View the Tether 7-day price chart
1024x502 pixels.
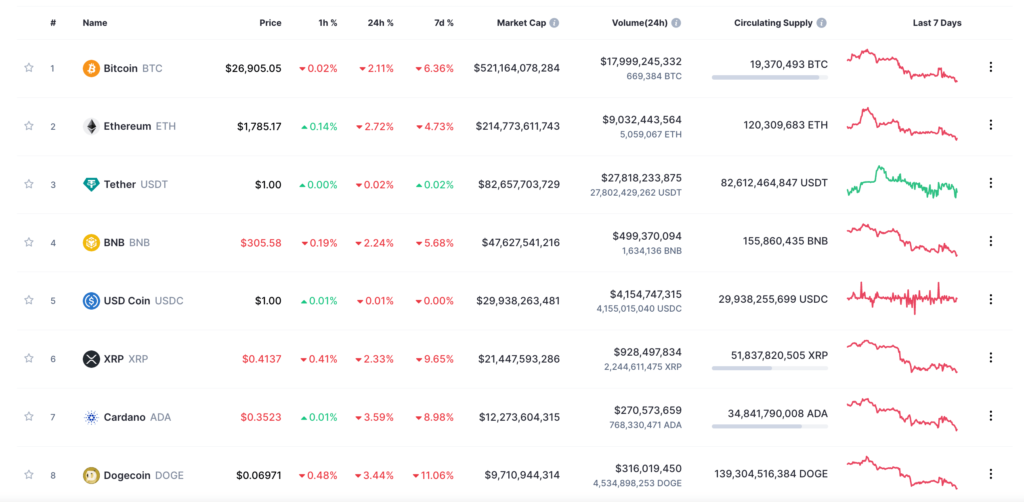pos(901,184)
